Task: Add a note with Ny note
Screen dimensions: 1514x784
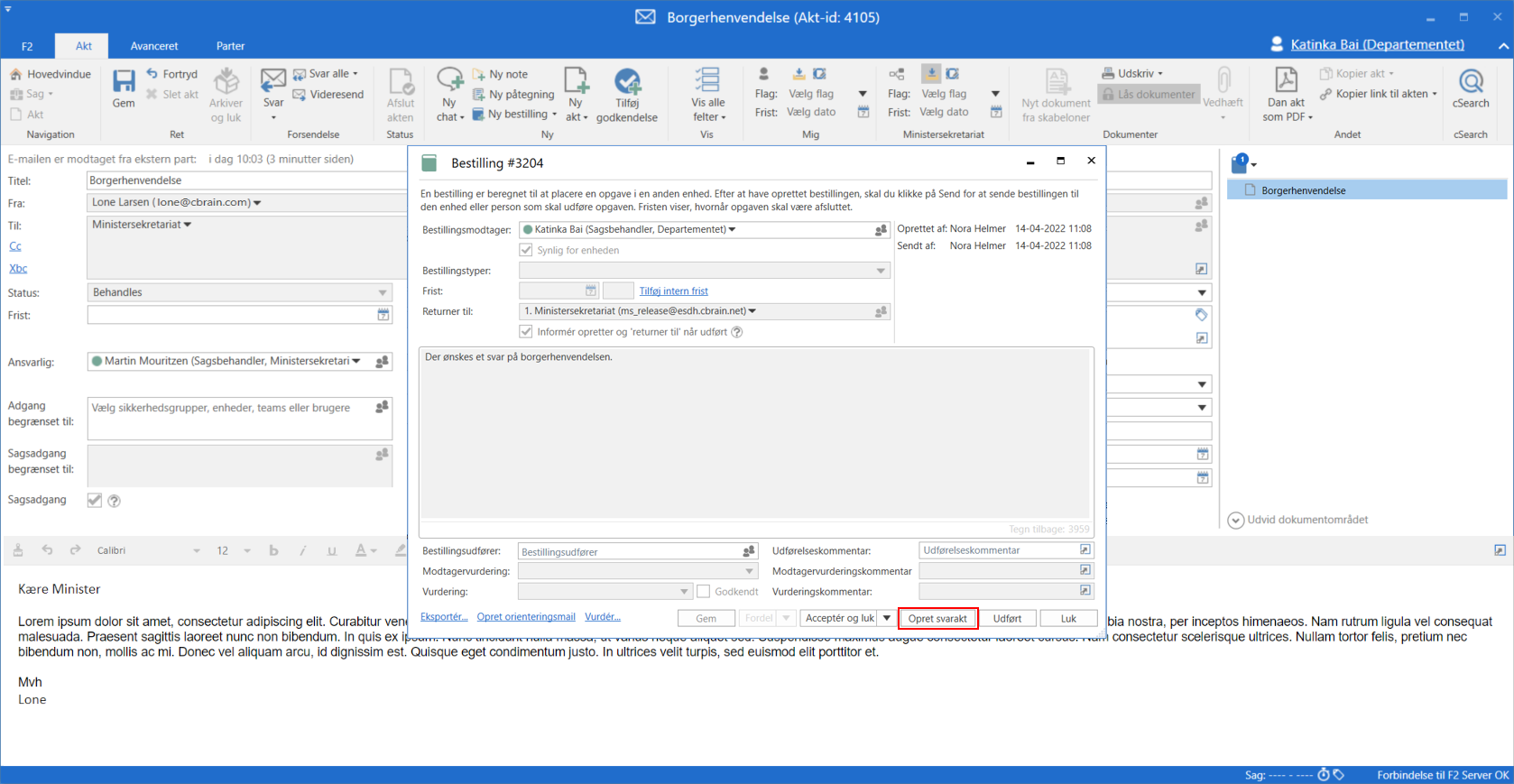Action: [501, 74]
